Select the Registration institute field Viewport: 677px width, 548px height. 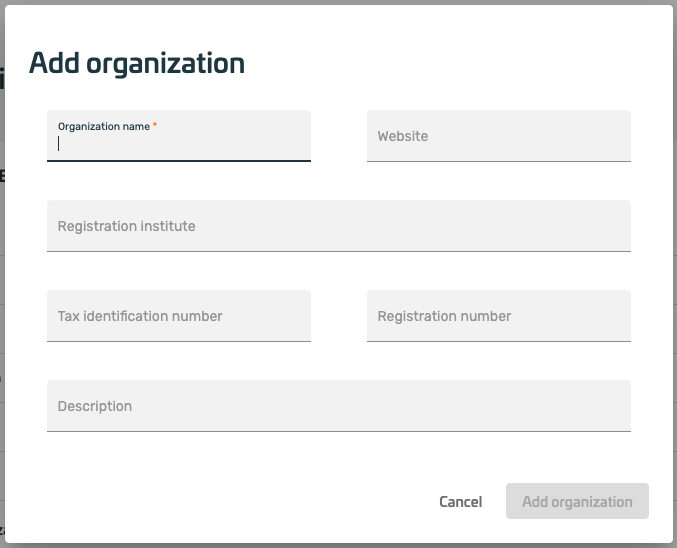338,226
